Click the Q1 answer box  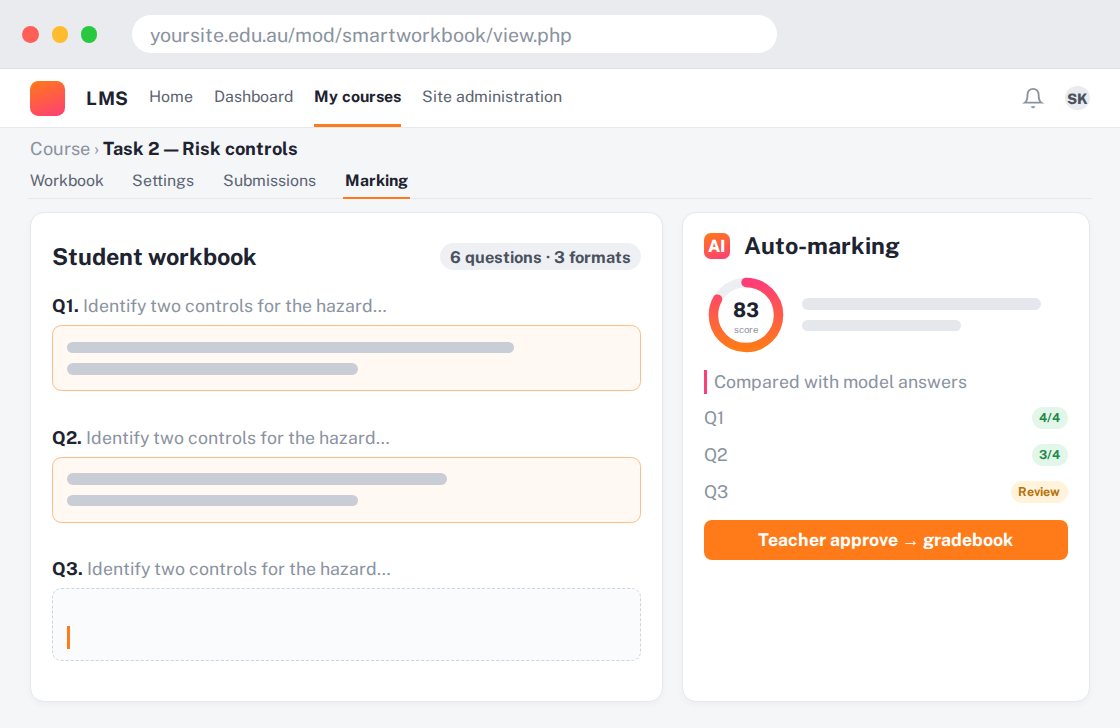click(x=346, y=358)
